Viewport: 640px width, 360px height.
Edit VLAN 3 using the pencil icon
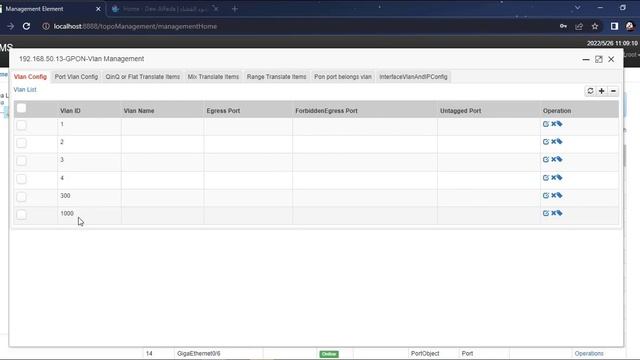click(546, 160)
